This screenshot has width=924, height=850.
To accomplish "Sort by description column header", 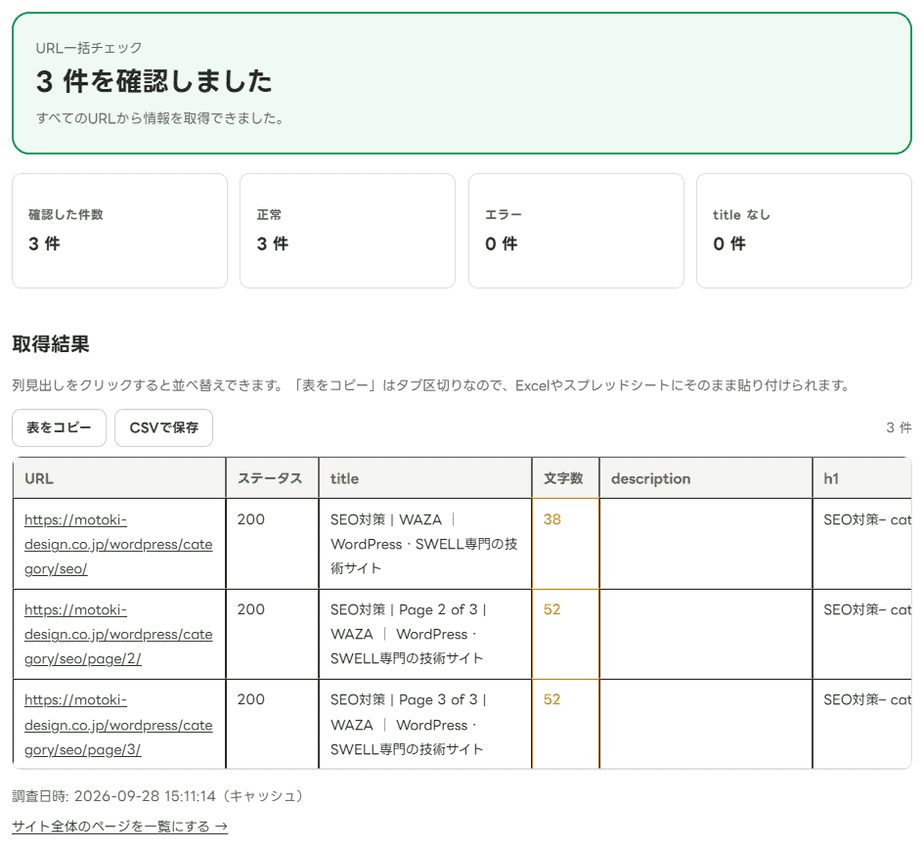I will pyautogui.click(x=705, y=478).
